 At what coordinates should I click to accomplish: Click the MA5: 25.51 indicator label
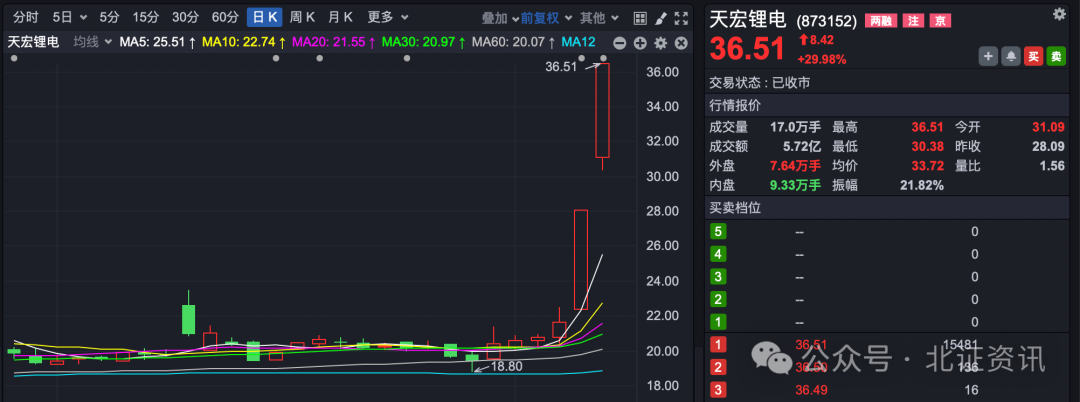click(x=158, y=42)
